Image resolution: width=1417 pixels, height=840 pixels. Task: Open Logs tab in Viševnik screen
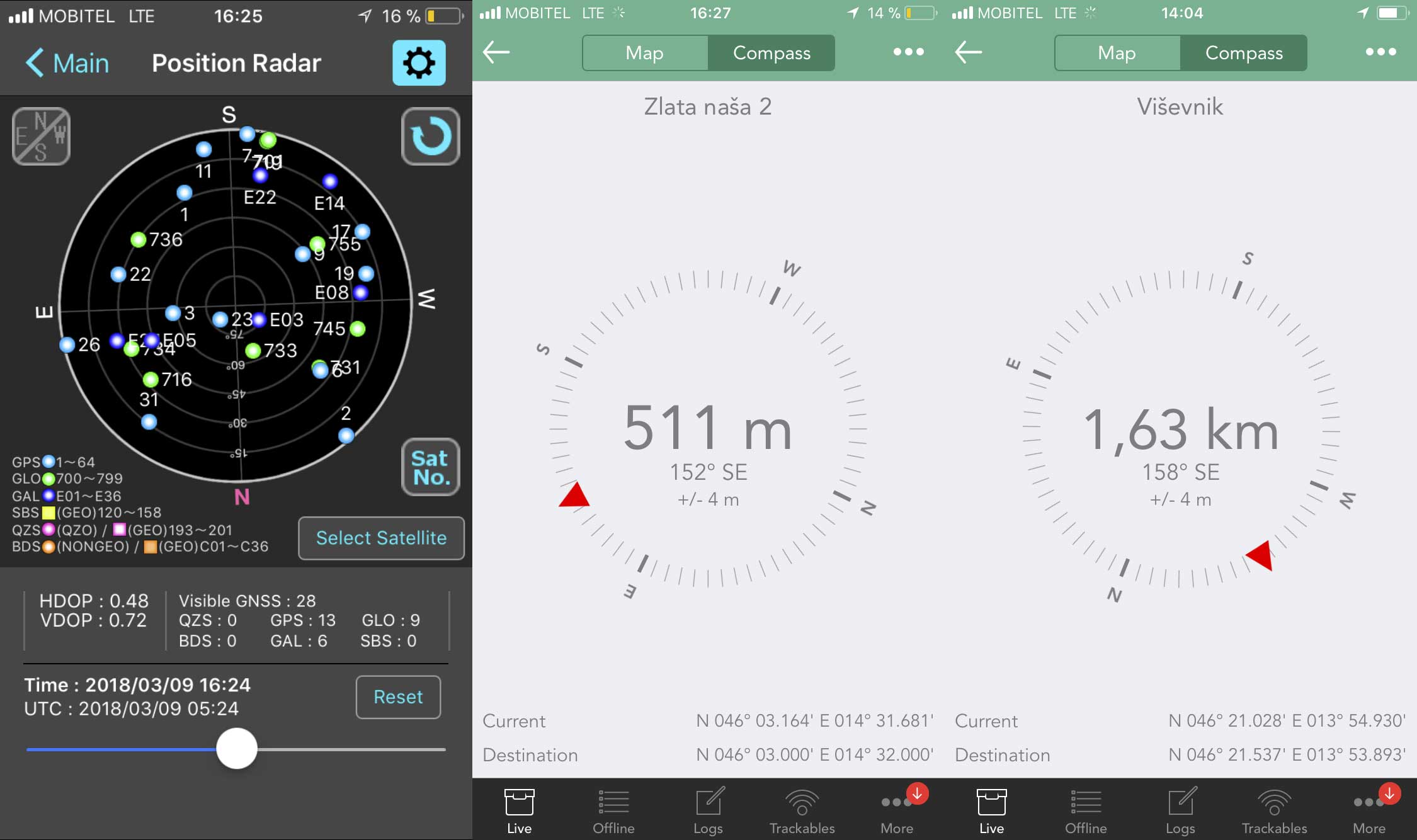coord(1180,811)
